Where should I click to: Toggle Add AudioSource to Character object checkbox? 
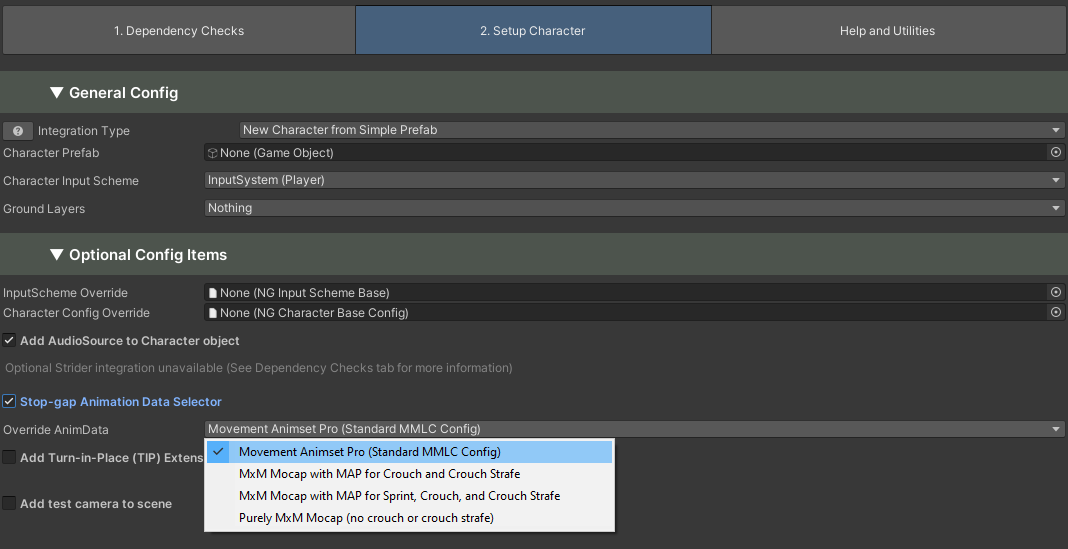(x=9, y=340)
